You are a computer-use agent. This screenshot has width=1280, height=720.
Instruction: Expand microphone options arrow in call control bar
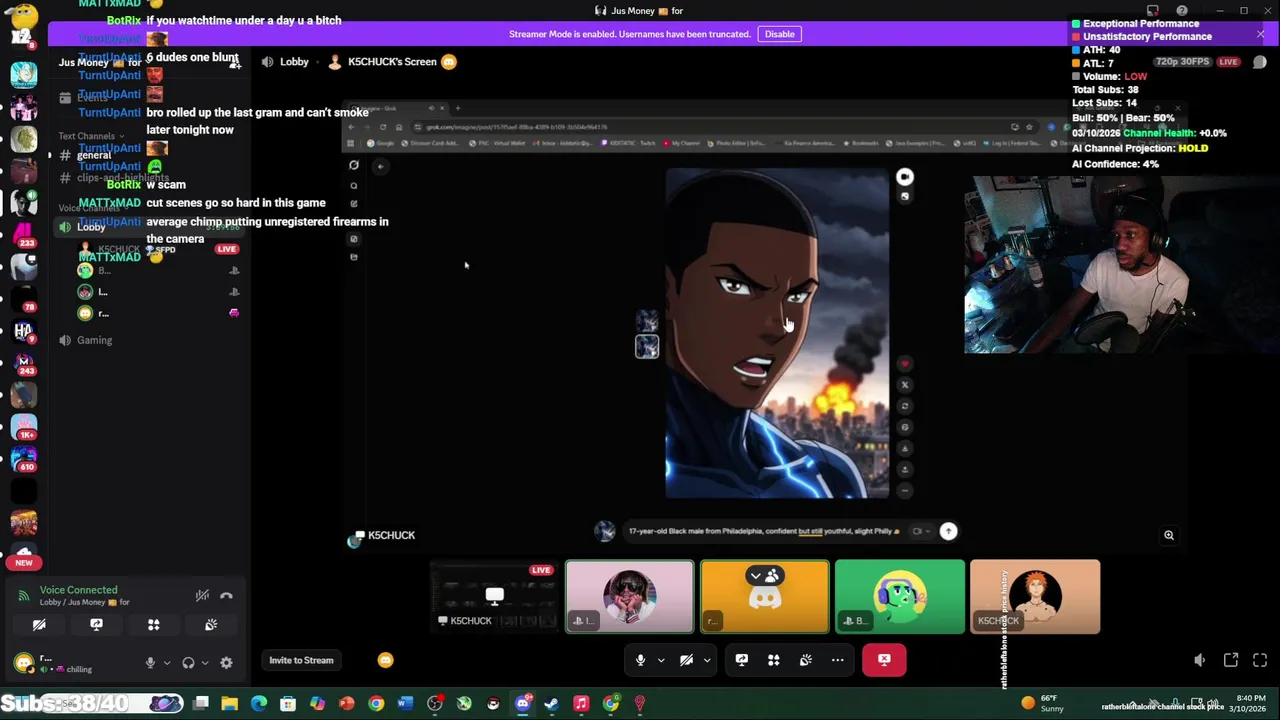point(661,660)
